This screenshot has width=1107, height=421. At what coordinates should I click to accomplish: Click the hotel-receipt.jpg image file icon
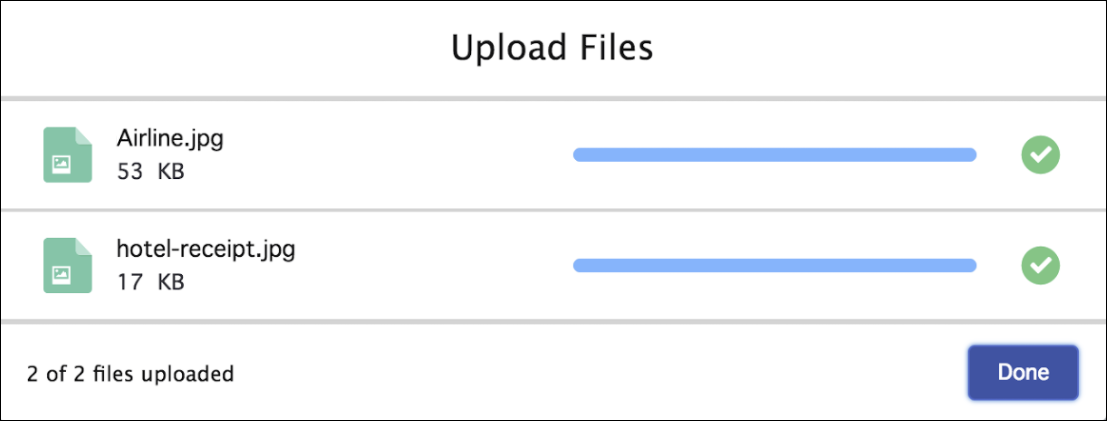(63, 265)
